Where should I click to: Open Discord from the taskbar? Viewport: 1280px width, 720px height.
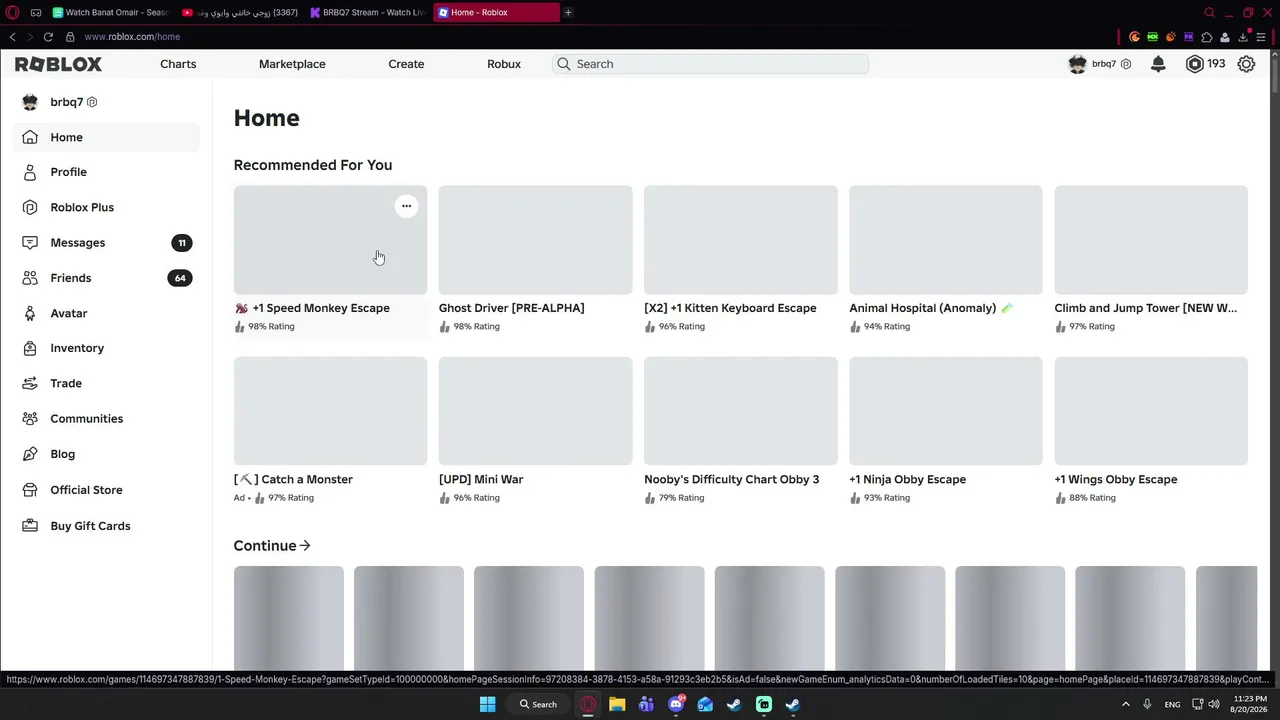(676, 704)
